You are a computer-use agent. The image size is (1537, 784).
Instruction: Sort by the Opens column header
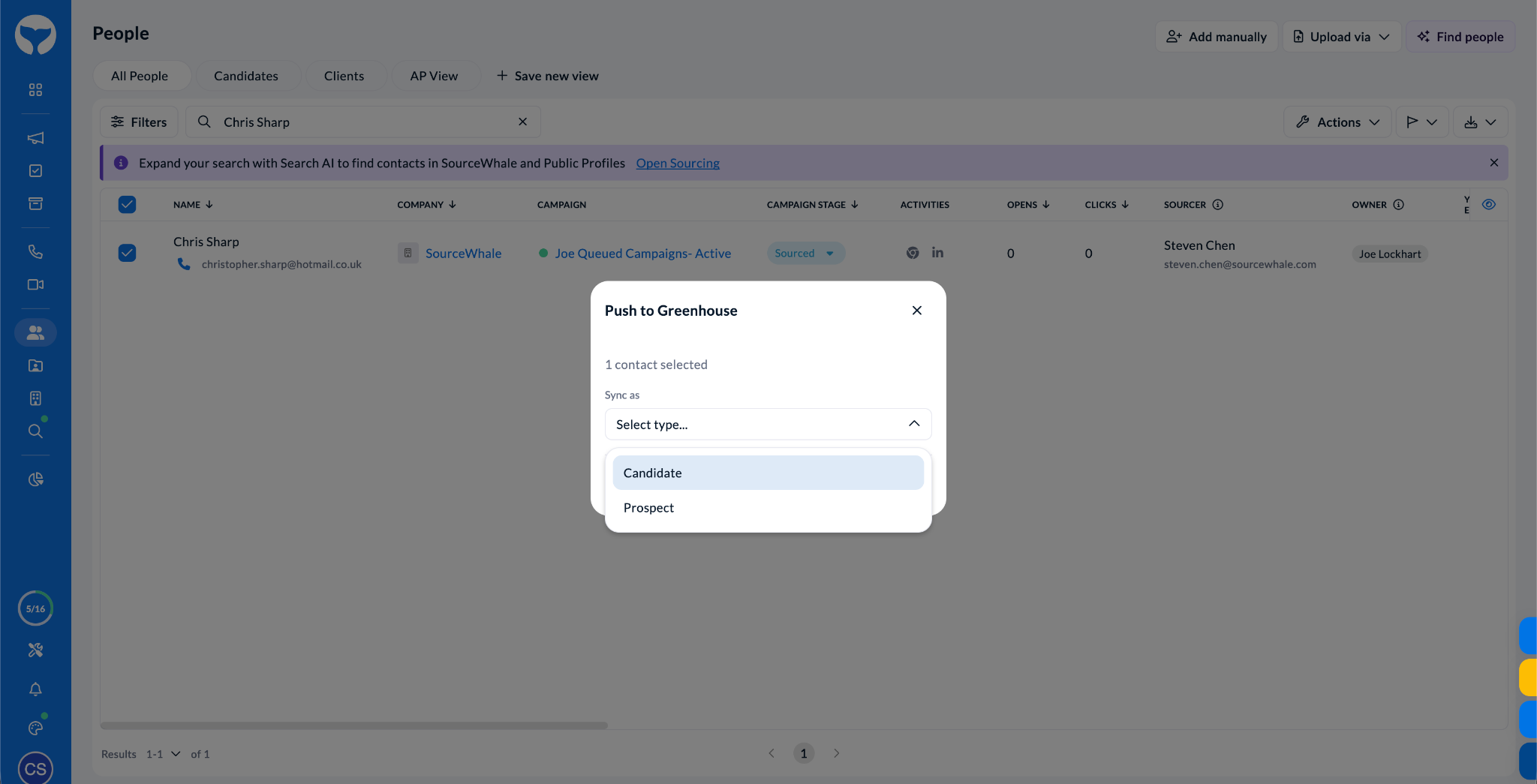point(1028,205)
